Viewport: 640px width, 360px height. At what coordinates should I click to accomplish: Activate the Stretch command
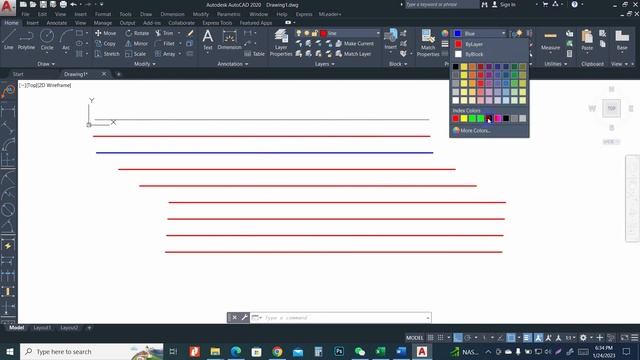click(107, 54)
